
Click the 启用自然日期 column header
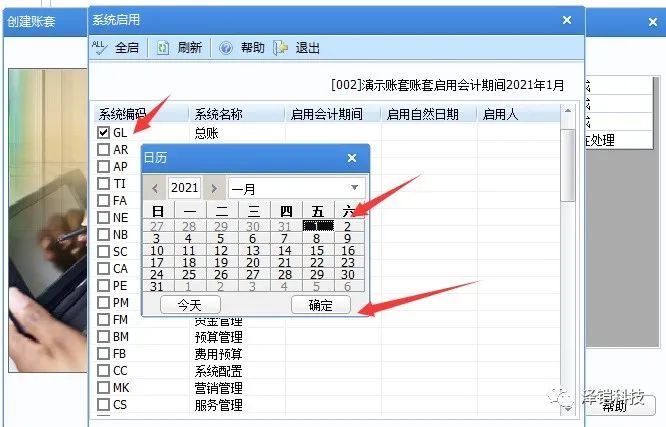point(429,114)
